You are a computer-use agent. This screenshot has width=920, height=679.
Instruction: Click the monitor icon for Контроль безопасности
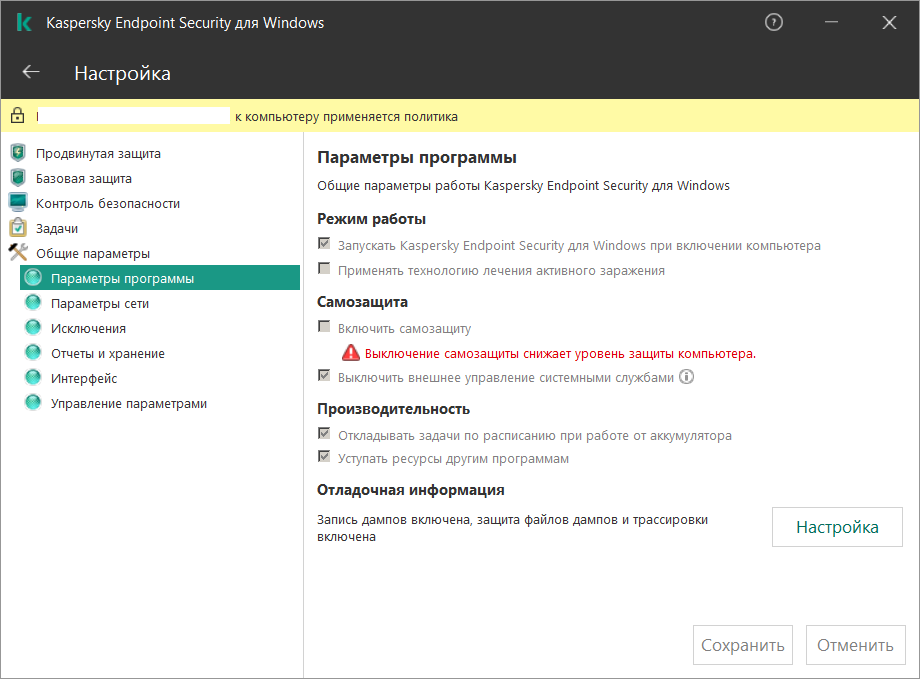17,203
